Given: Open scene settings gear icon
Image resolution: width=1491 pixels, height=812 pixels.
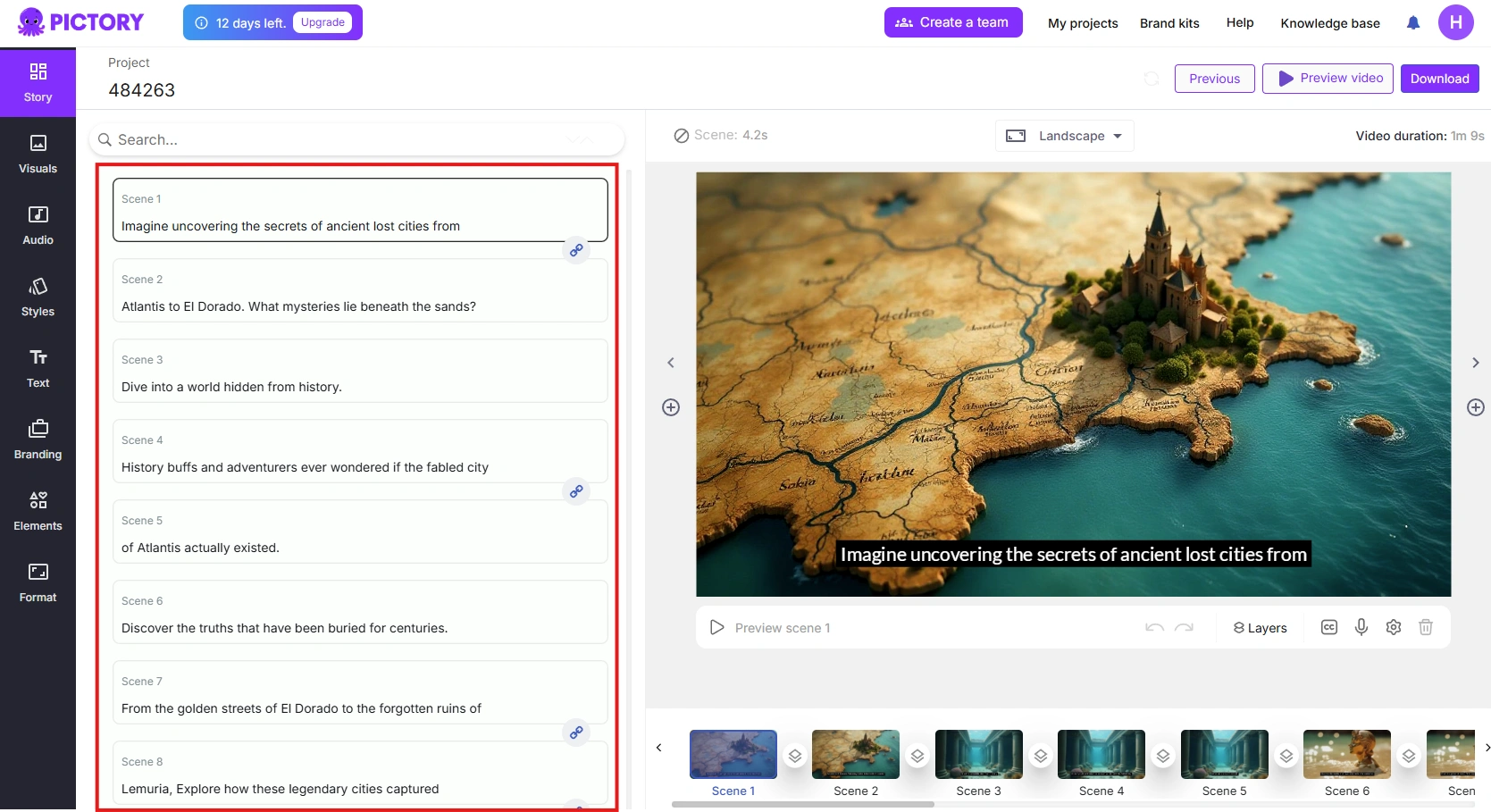Looking at the screenshot, I should (1393, 627).
